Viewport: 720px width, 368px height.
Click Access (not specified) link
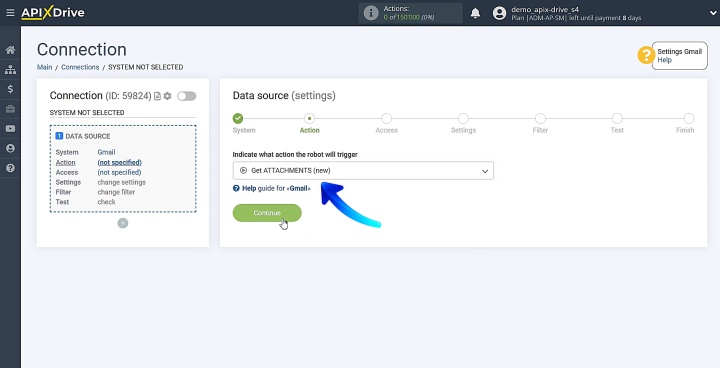coord(119,172)
